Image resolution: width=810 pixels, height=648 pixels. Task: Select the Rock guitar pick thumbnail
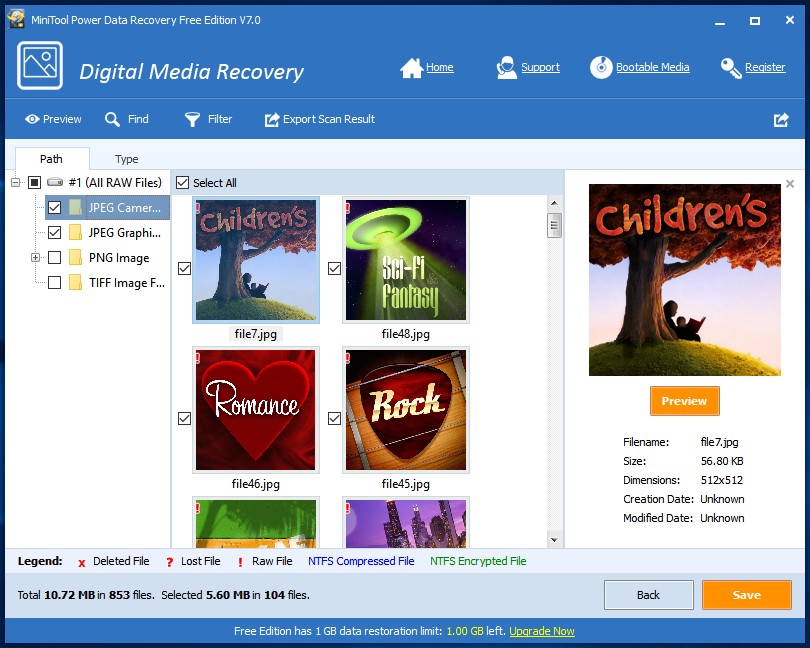coord(406,410)
